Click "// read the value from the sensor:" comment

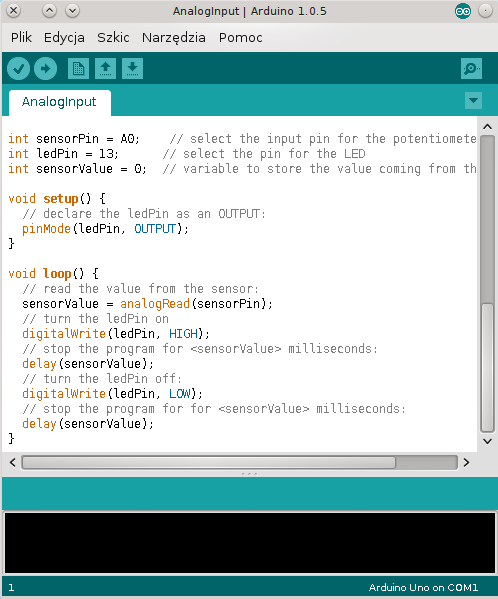tap(141, 288)
